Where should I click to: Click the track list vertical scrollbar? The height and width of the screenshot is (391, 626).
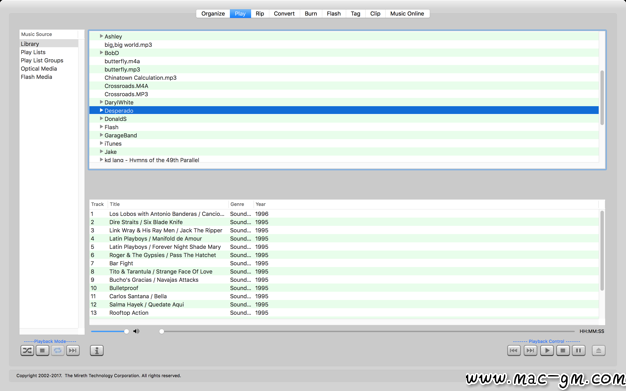[602, 251]
